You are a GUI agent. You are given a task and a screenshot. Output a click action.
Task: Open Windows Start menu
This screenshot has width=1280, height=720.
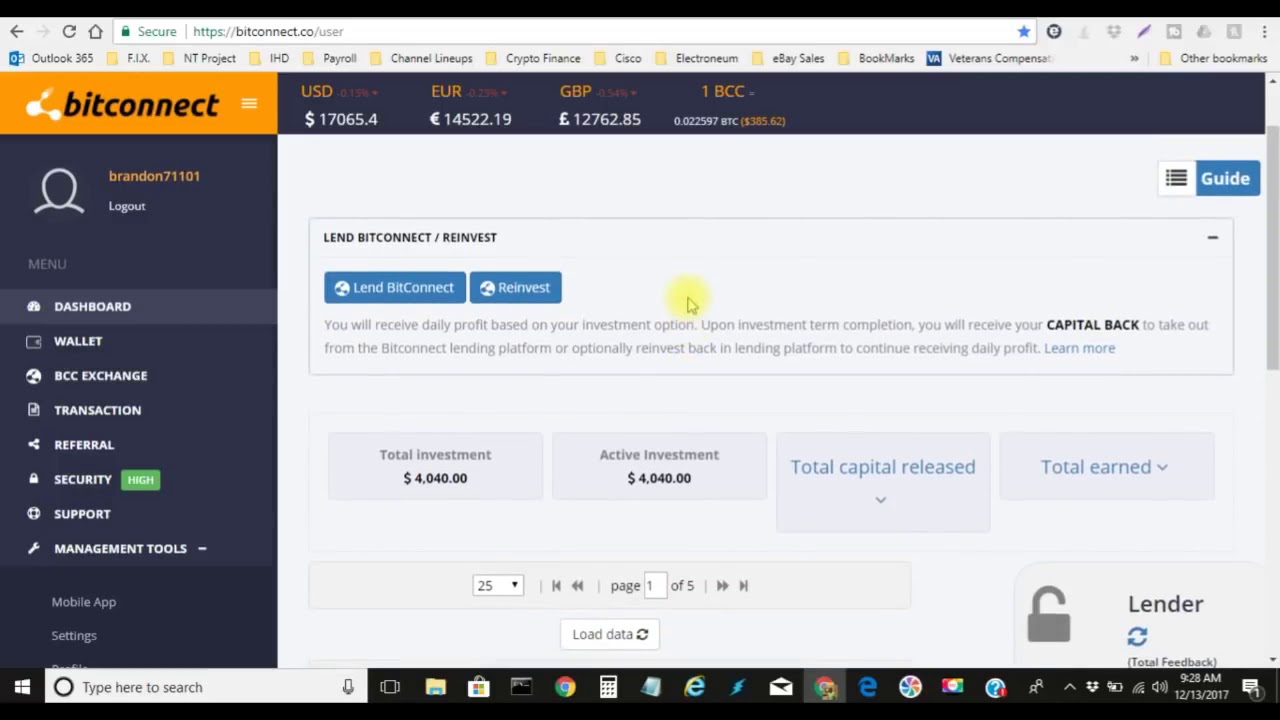[x=22, y=687]
